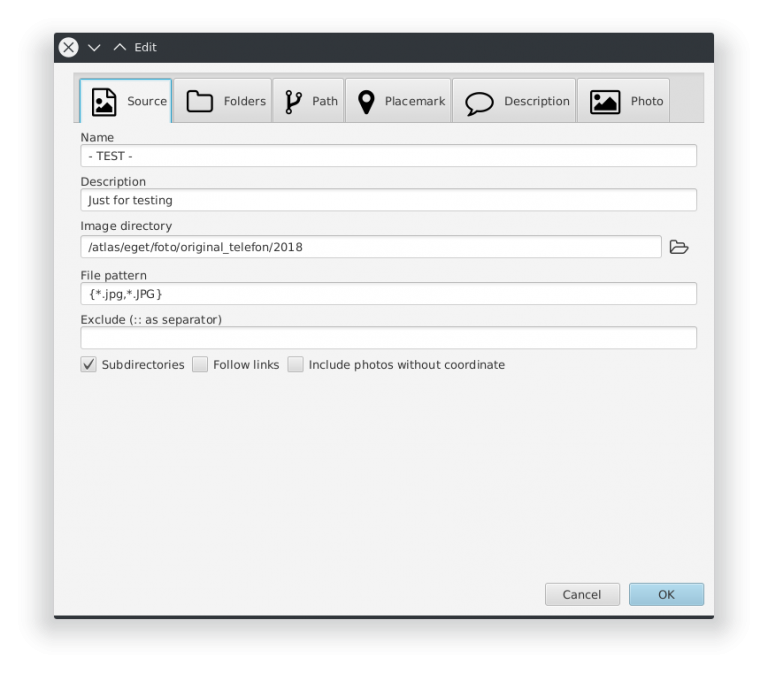Image resolution: width=768 pixels, height=673 pixels.
Task: Click the Image directory path field
Action: tap(371, 247)
